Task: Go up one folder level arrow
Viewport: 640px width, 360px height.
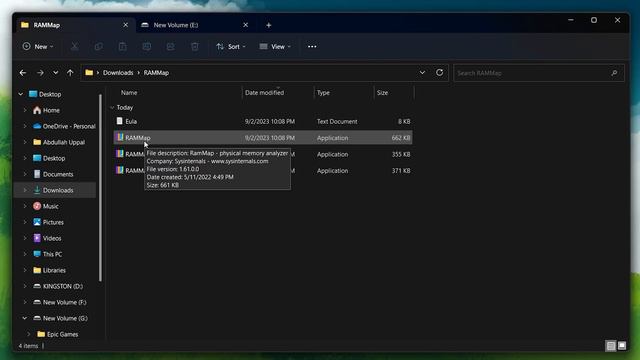Action: tap(70, 73)
